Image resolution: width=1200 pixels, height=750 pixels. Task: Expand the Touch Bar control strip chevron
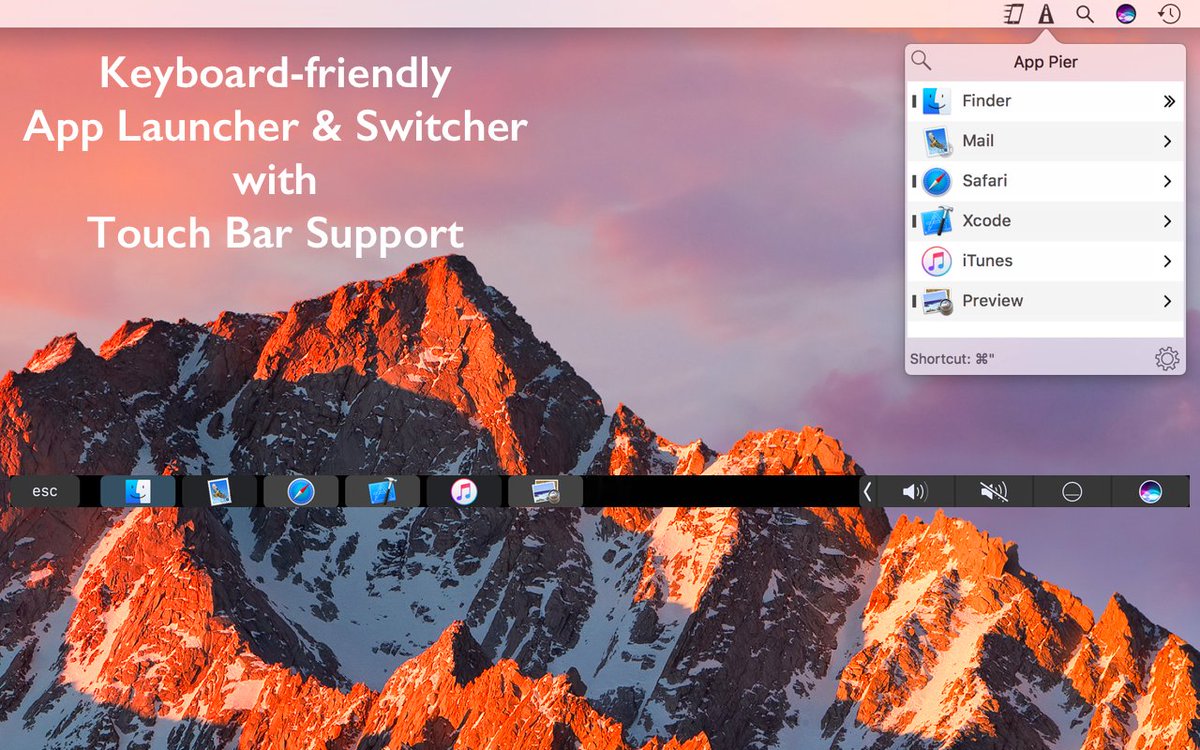click(x=867, y=491)
